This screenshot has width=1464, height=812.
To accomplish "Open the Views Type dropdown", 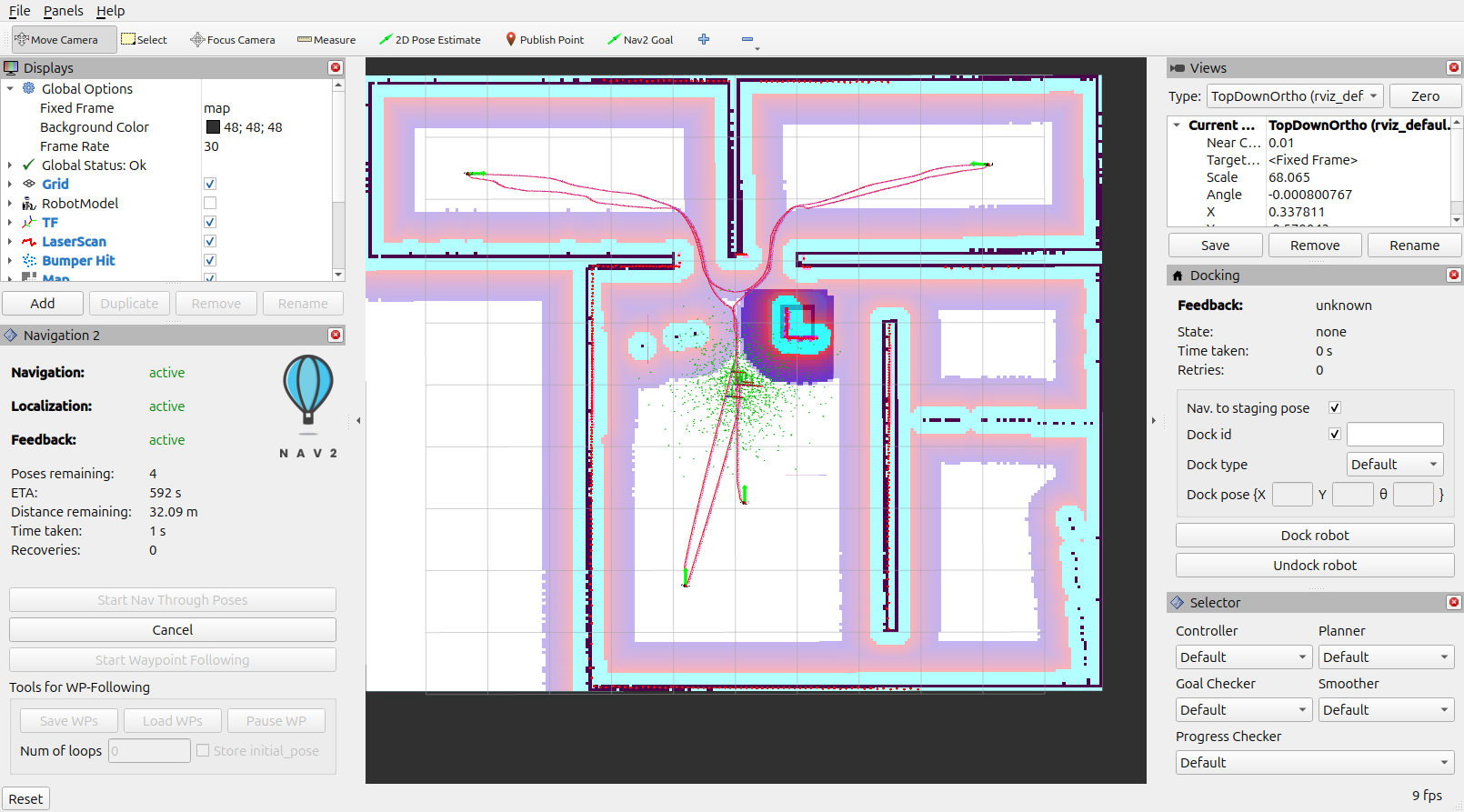I will [x=1295, y=96].
